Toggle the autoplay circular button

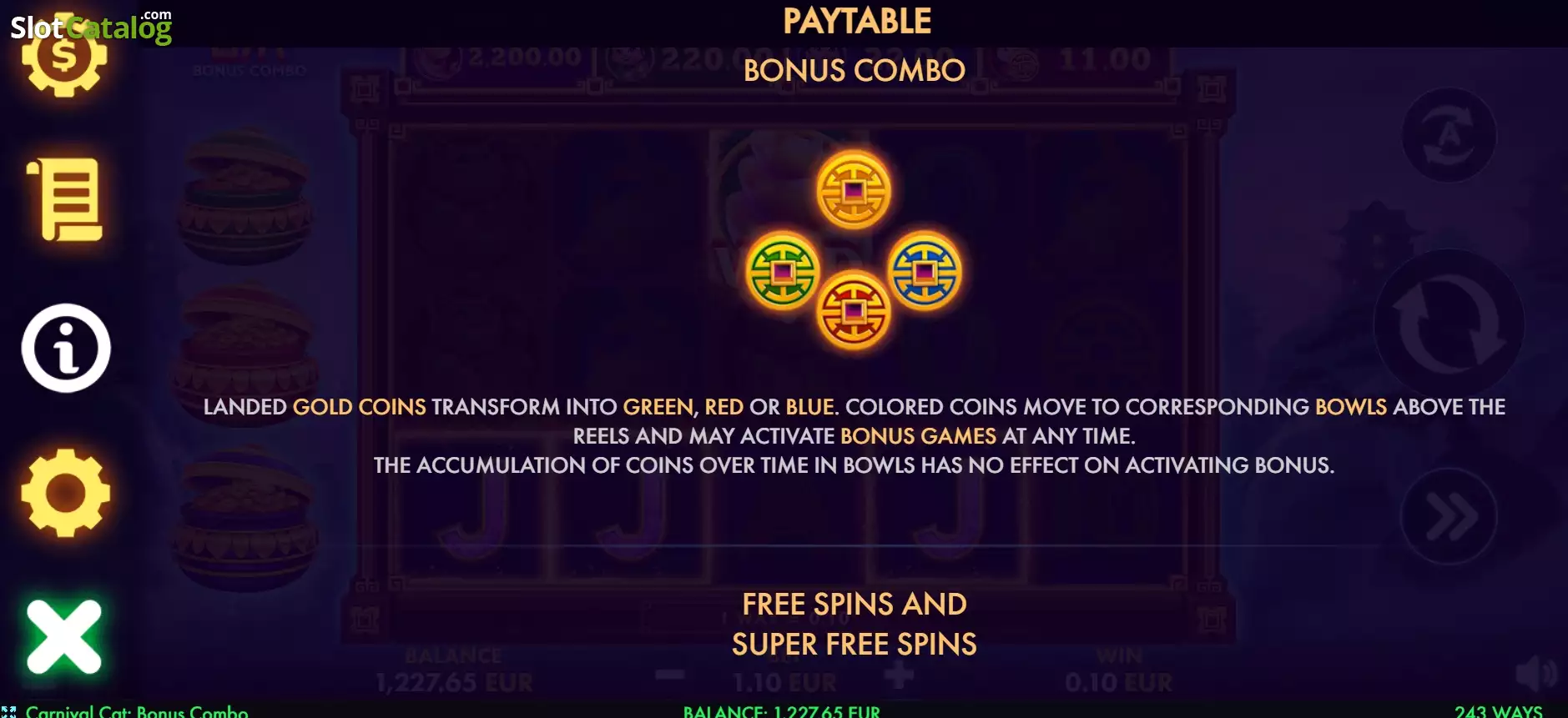pyautogui.click(x=1450, y=135)
